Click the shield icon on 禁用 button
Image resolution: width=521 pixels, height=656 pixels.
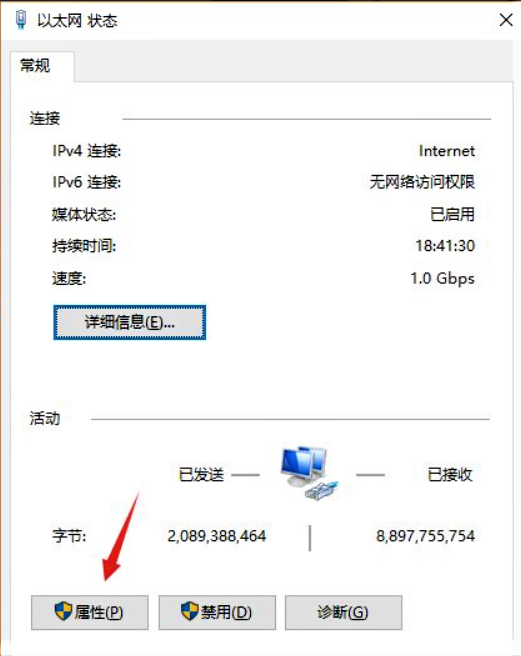click(189, 612)
